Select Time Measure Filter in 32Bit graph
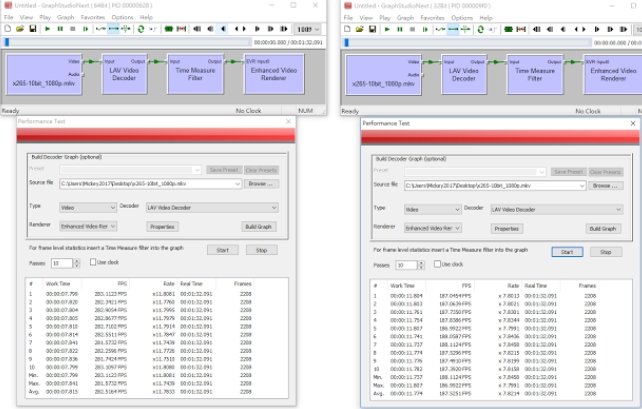This screenshot has width=642, height=409. point(535,75)
